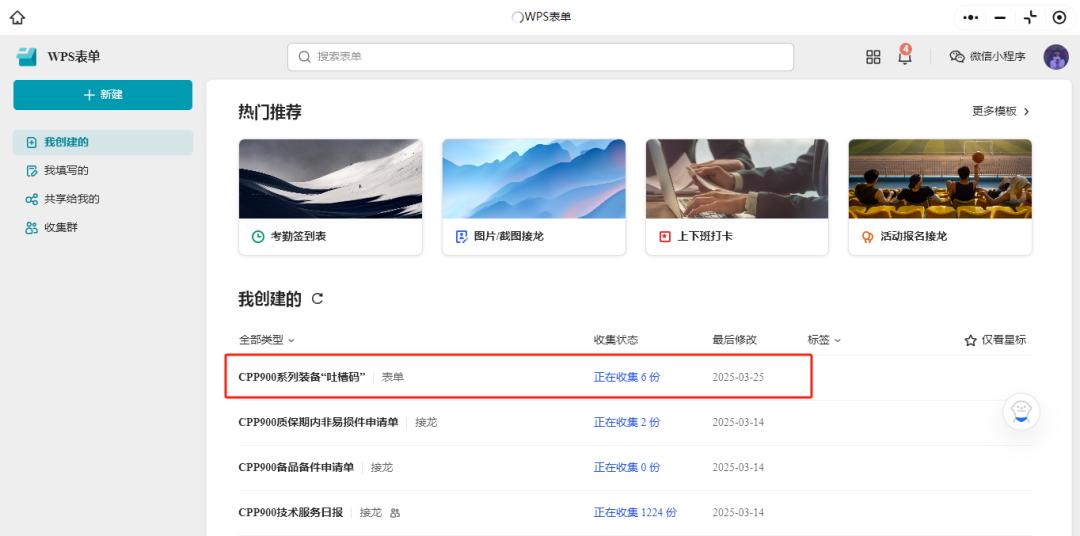This screenshot has width=1080, height=536.
Task: Open 微信小程序 link
Action: (x=987, y=57)
